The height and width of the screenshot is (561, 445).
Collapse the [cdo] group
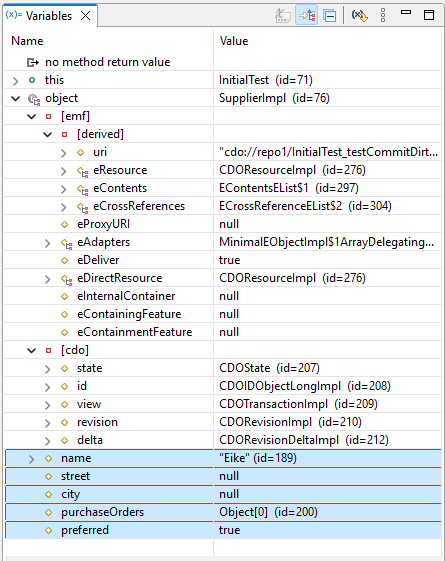31,350
